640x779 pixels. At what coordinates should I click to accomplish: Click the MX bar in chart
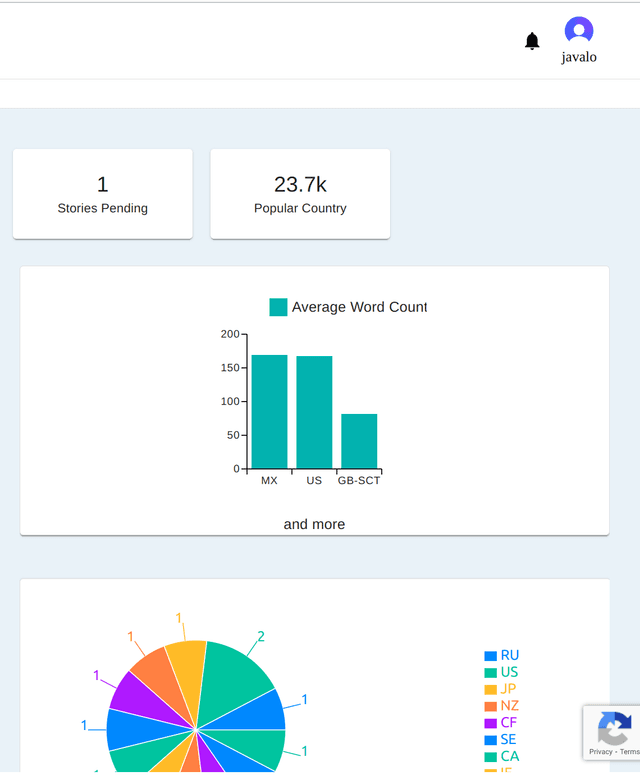pyautogui.click(x=269, y=411)
